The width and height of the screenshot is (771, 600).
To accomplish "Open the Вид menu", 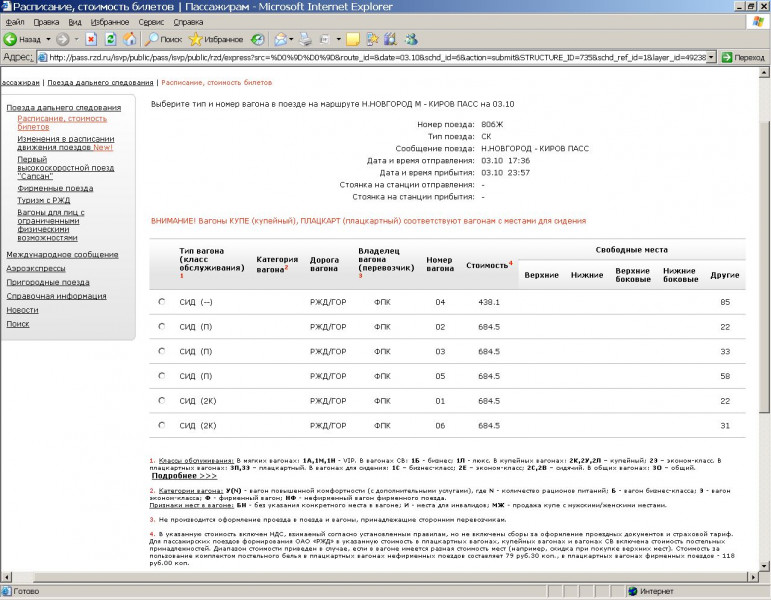I will 75,22.
